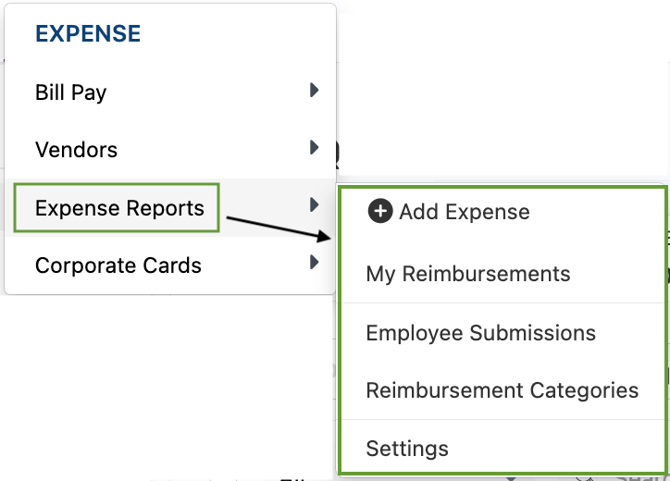
Task: Click the arrow icon beside Corporate Cards
Action: point(314,262)
